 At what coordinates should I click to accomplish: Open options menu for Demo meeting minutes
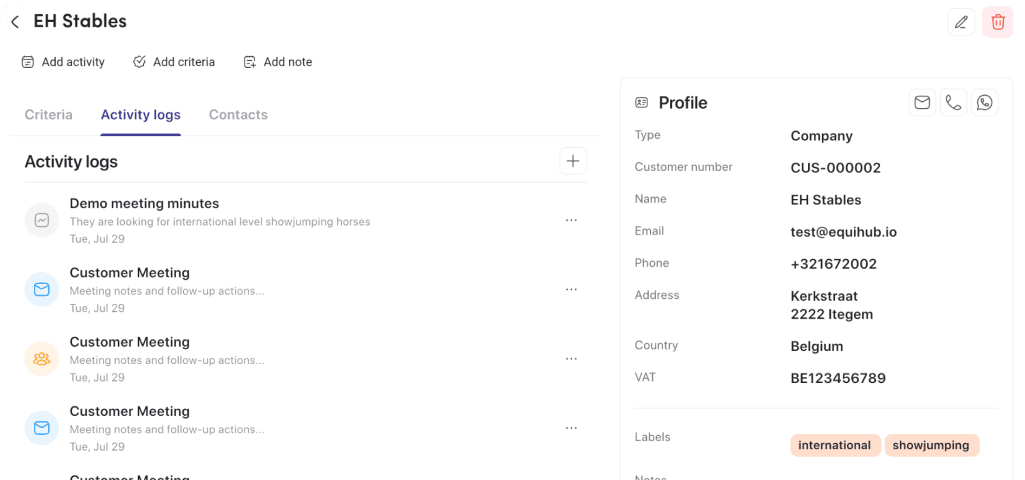571,220
